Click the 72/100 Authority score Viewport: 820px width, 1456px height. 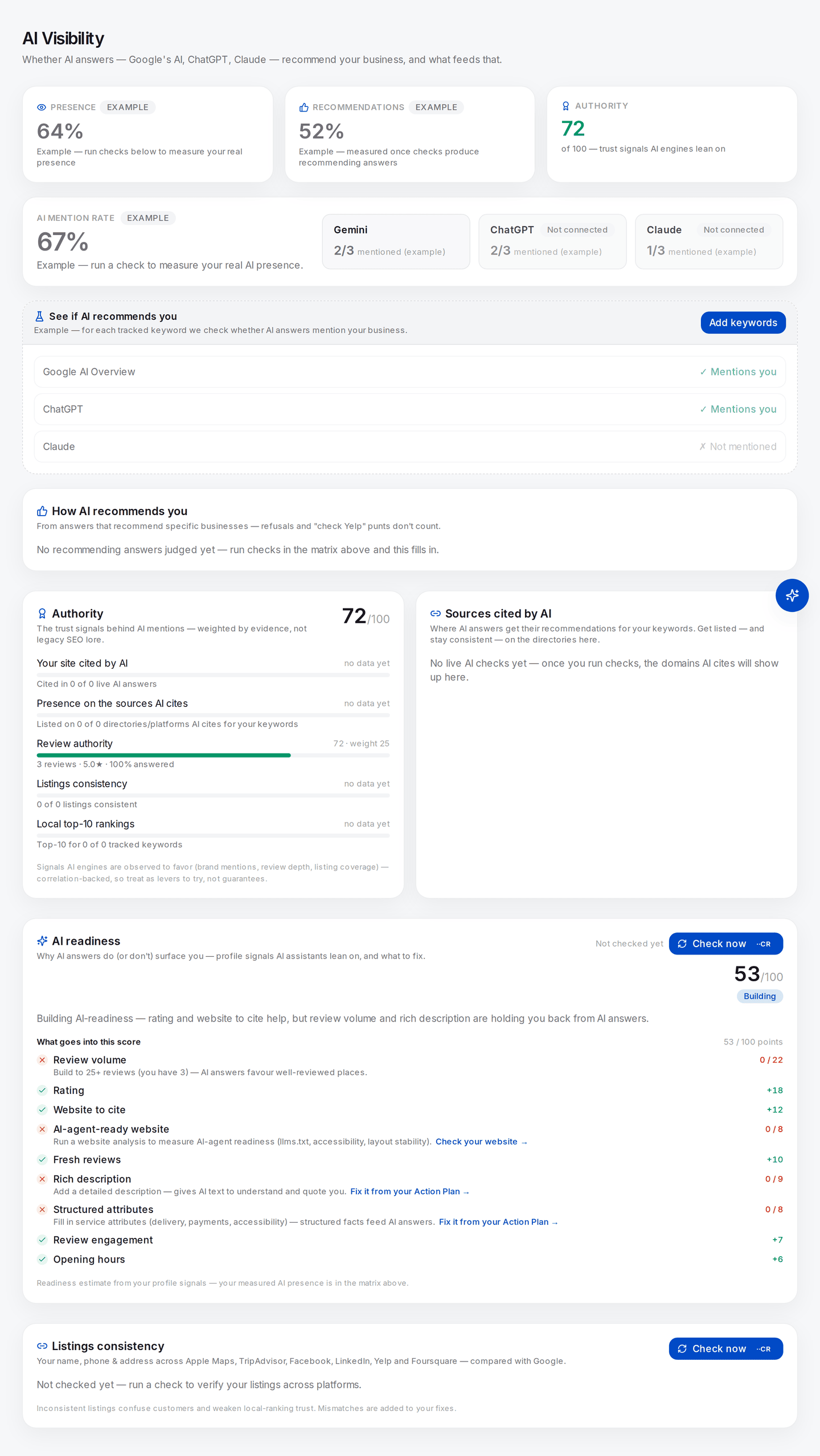click(x=366, y=616)
